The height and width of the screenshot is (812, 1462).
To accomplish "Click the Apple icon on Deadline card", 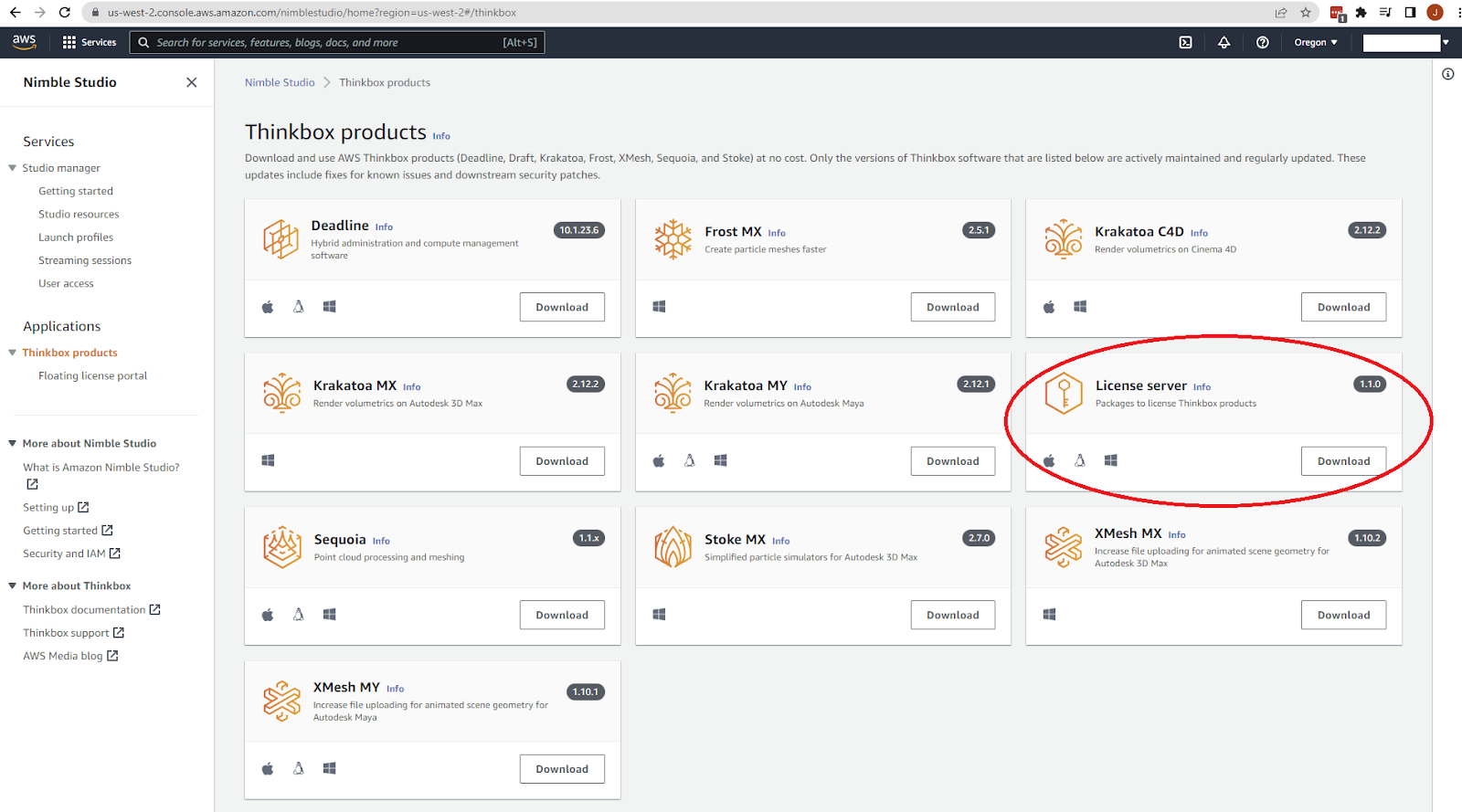I will coord(268,307).
